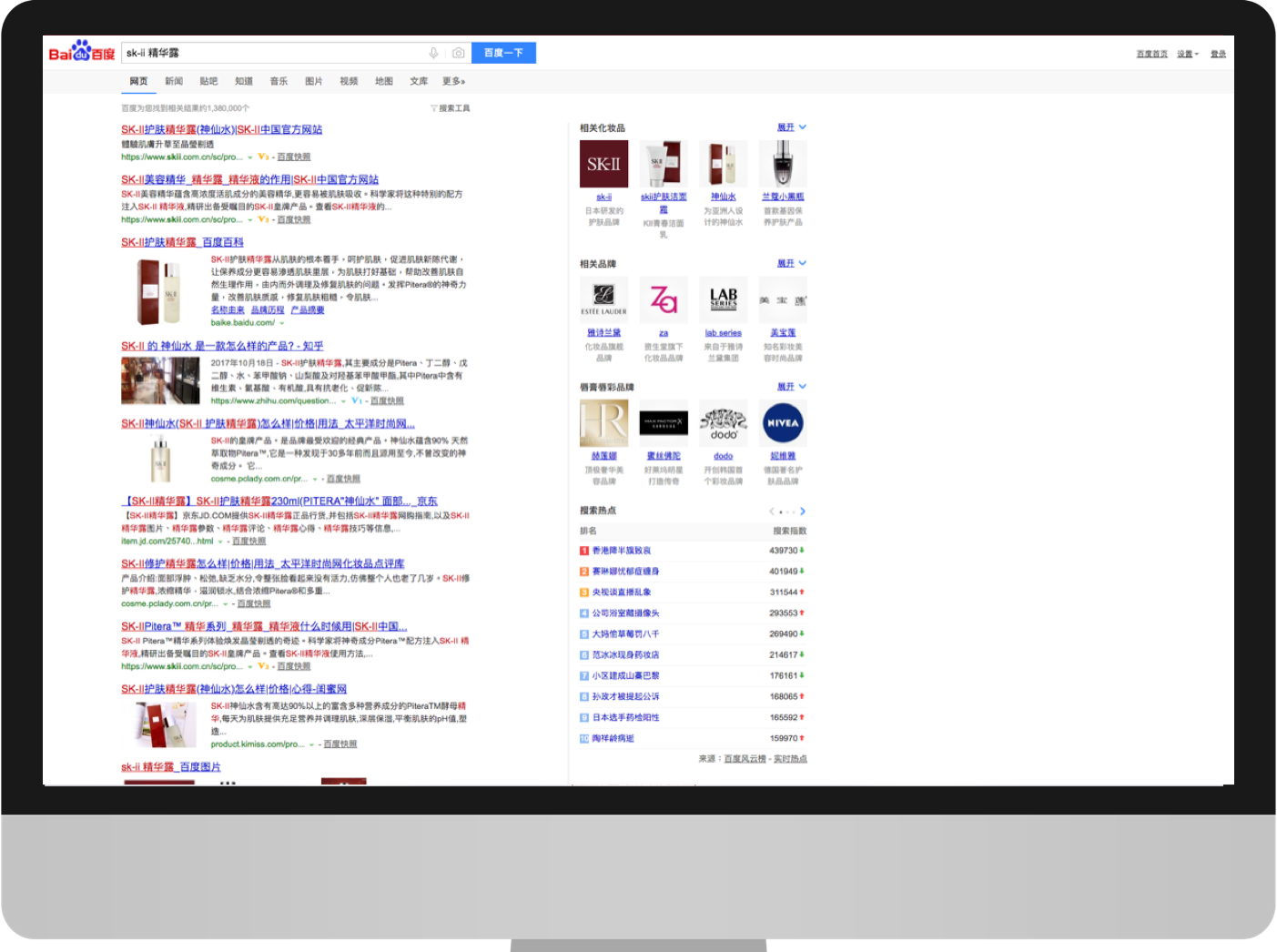Click the 登录 login link
The image size is (1277, 952).
(1218, 54)
